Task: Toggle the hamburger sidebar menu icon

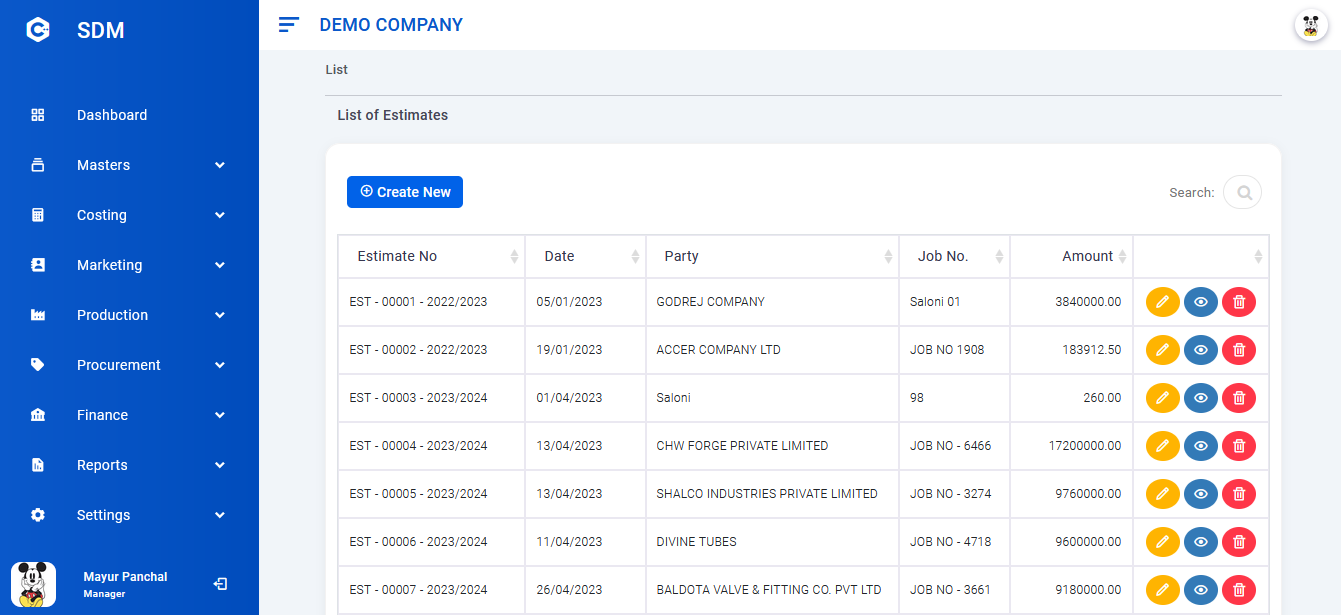Action: 289,25
